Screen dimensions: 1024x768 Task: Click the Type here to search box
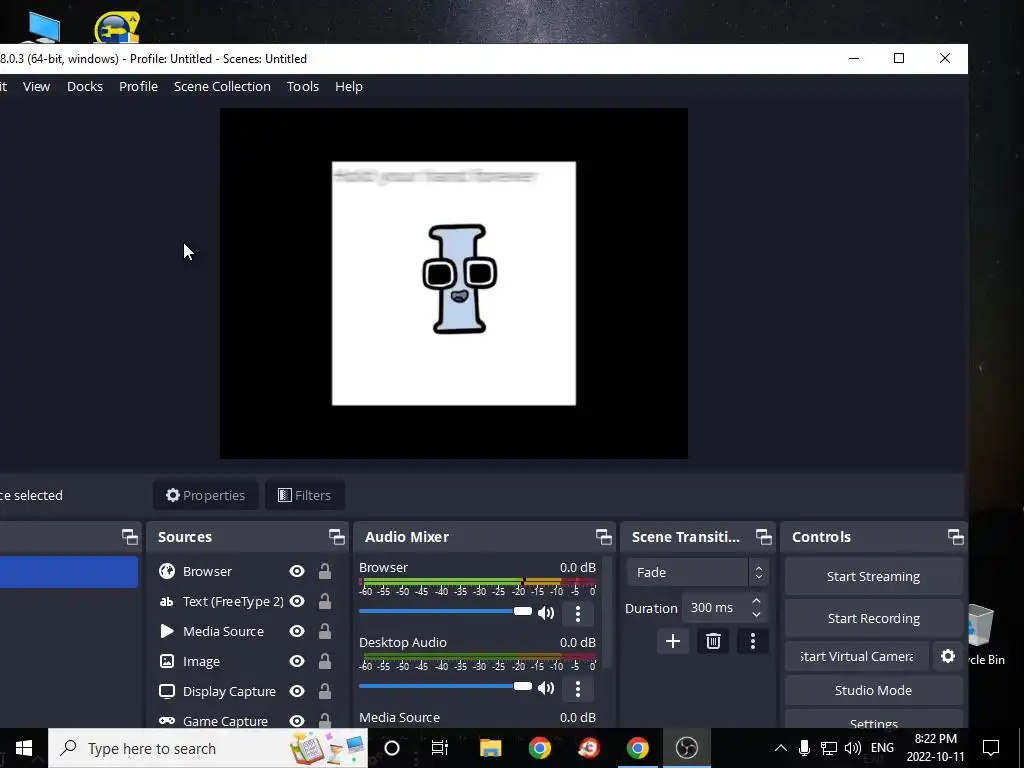208,748
